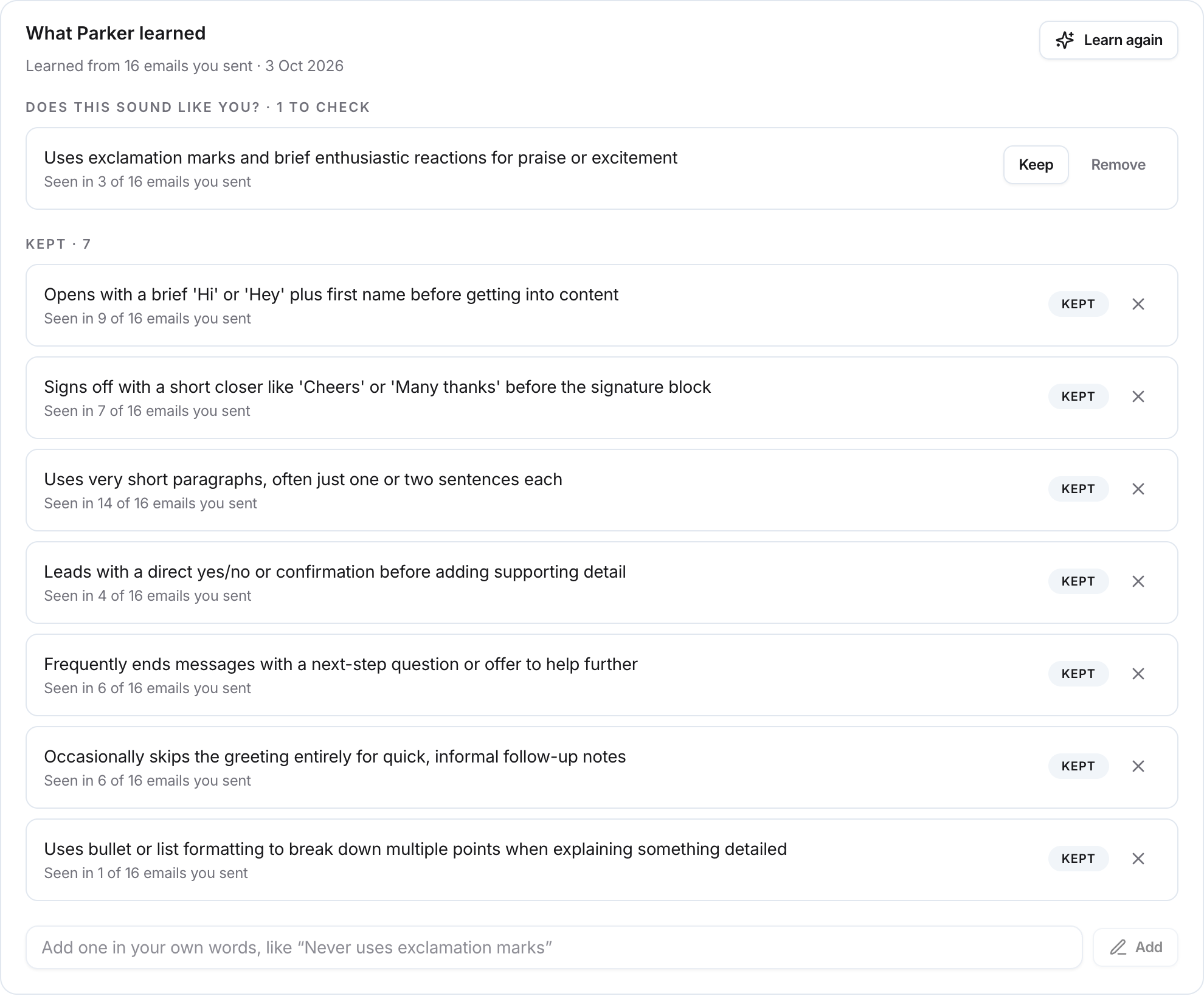The image size is (1204, 996).
Task: Delete the bullet formatting rule with X
Action: tap(1138, 859)
